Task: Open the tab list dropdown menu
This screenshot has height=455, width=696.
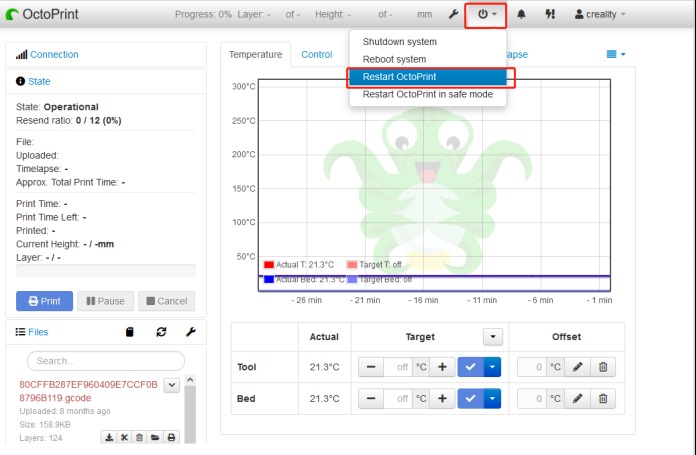Action: click(616, 54)
